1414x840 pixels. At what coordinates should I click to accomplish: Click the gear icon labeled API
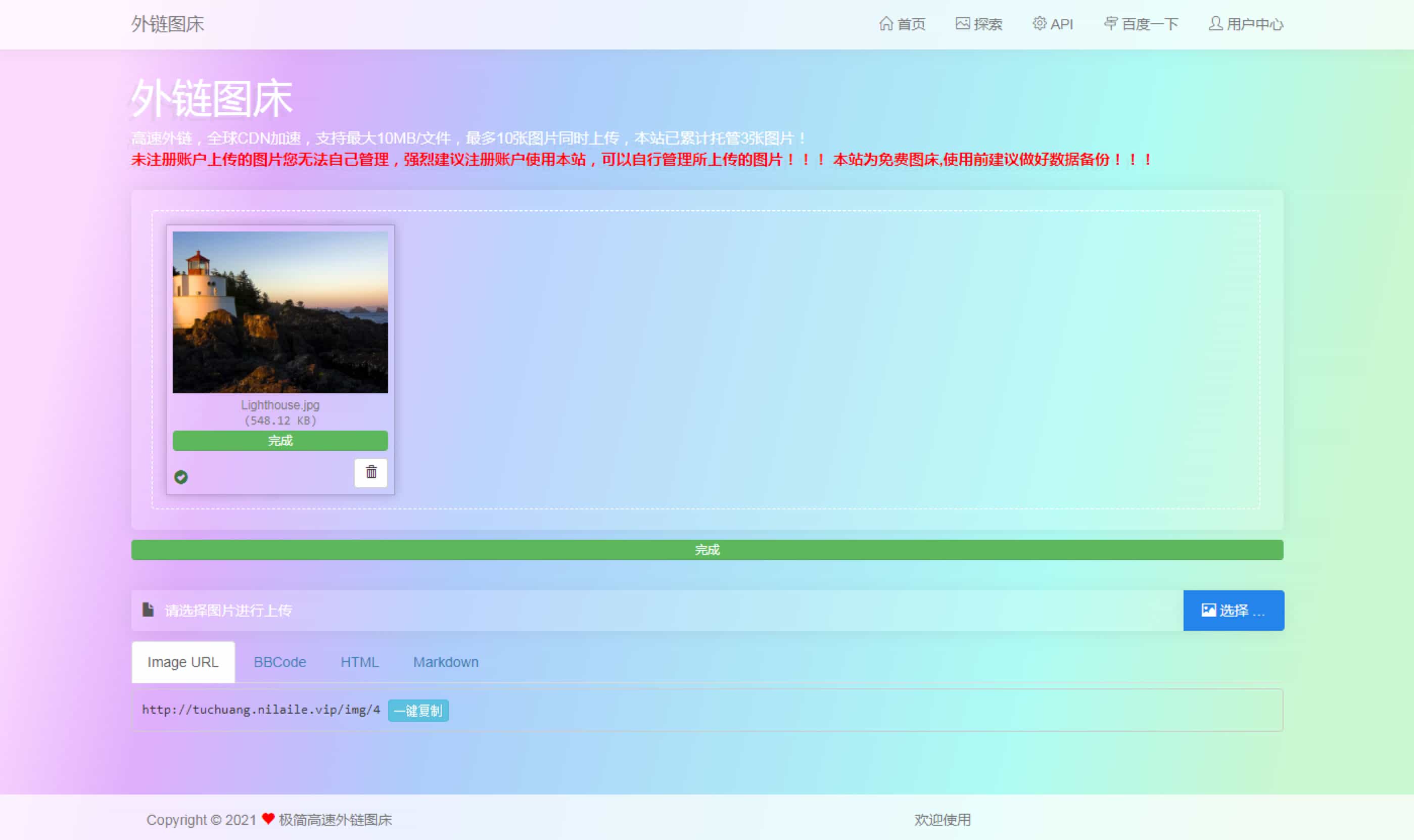point(1039,24)
